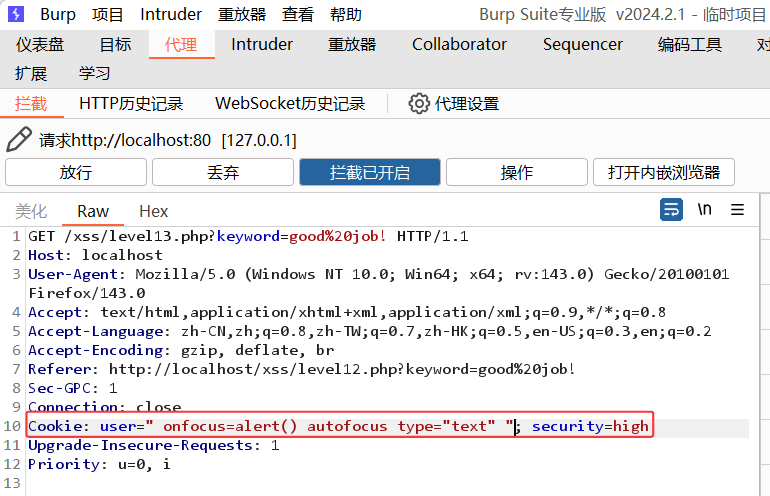
Task: Click 打开内嵌浏览器 button
Action: [x=663, y=172]
